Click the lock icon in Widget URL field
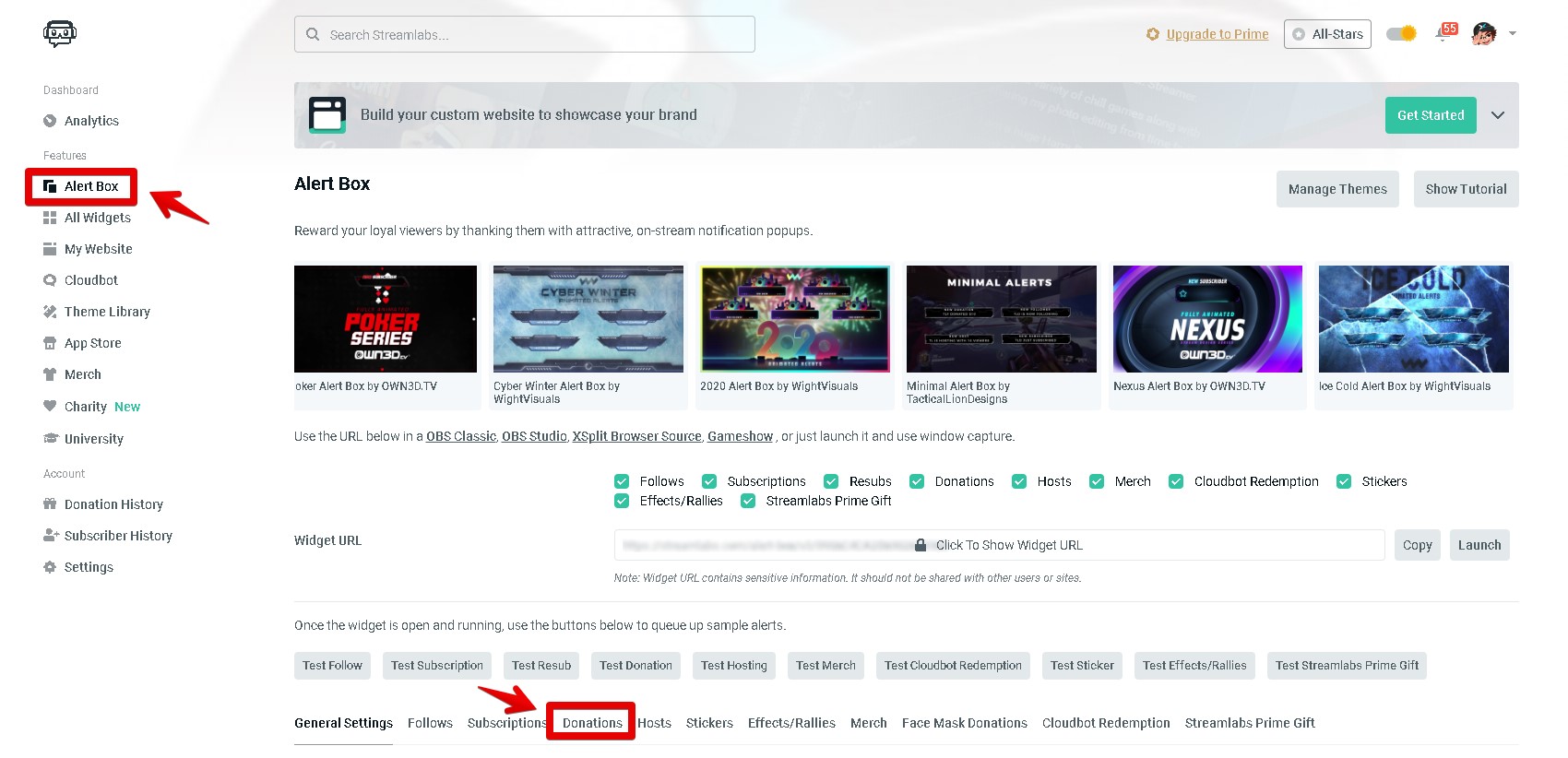Viewport: 1568px width, 758px height. coord(921,545)
